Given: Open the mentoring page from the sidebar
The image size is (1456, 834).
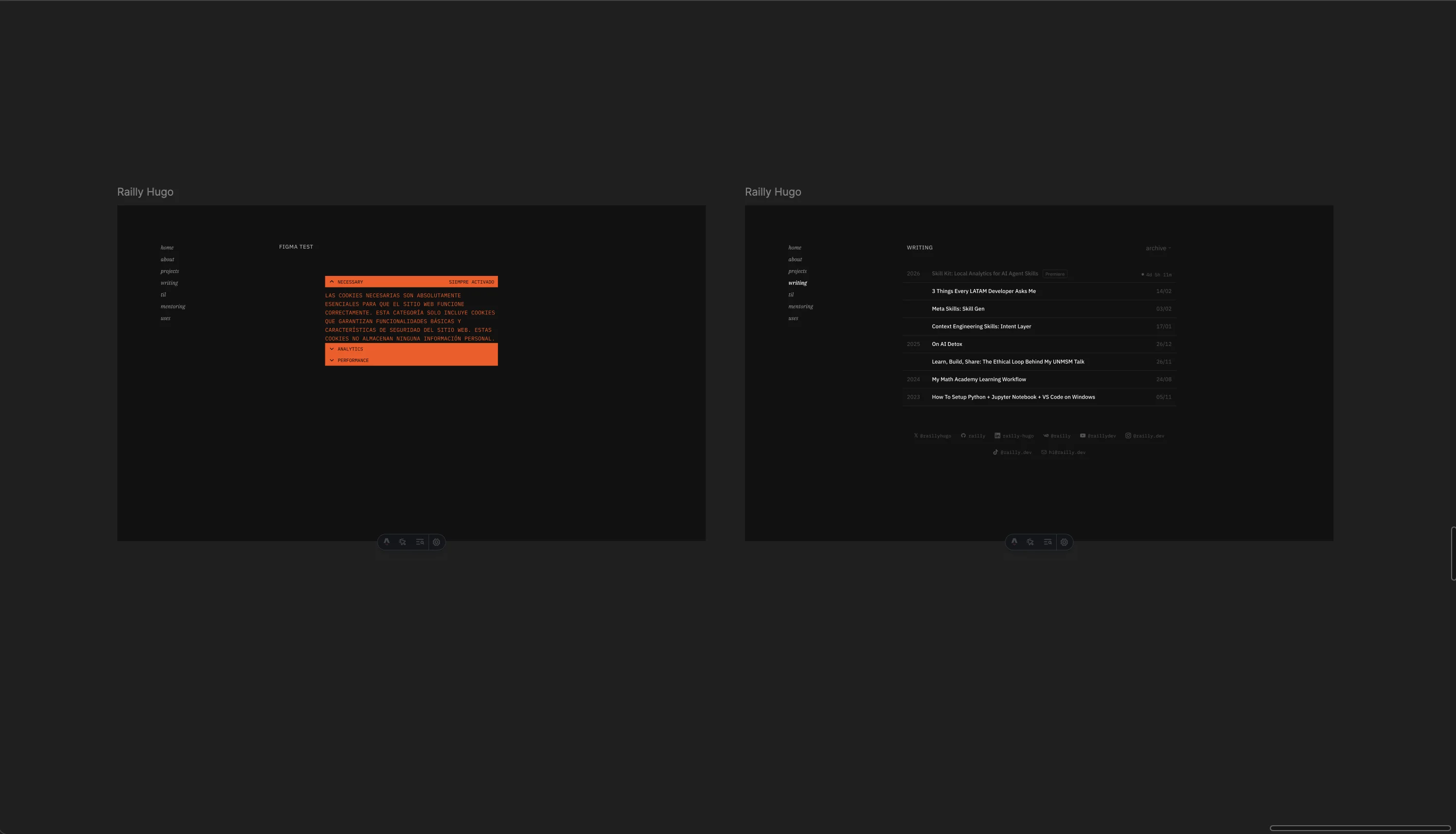Looking at the screenshot, I should point(800,307).
